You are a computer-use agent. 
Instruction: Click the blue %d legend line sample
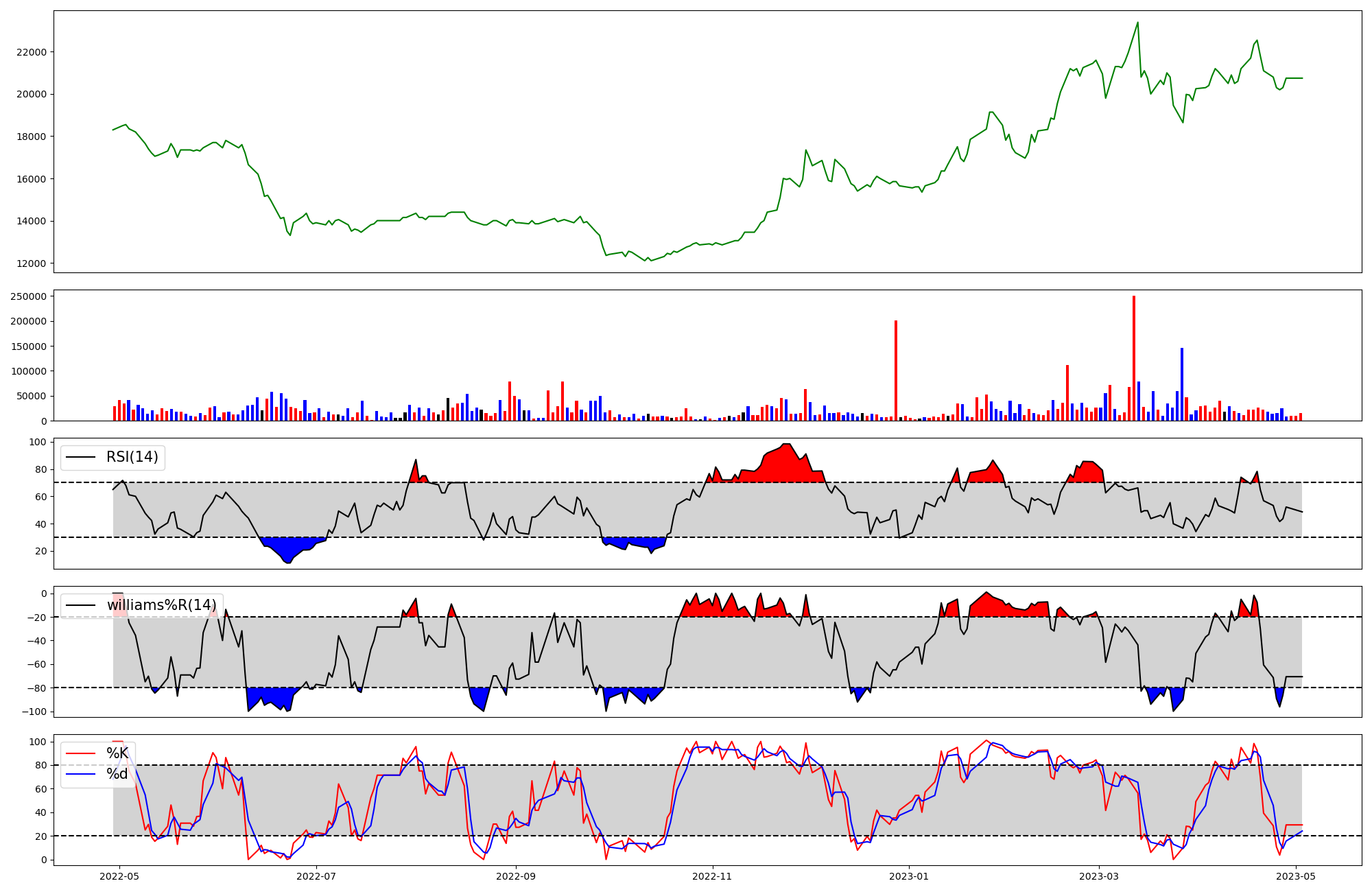(80, 774)
